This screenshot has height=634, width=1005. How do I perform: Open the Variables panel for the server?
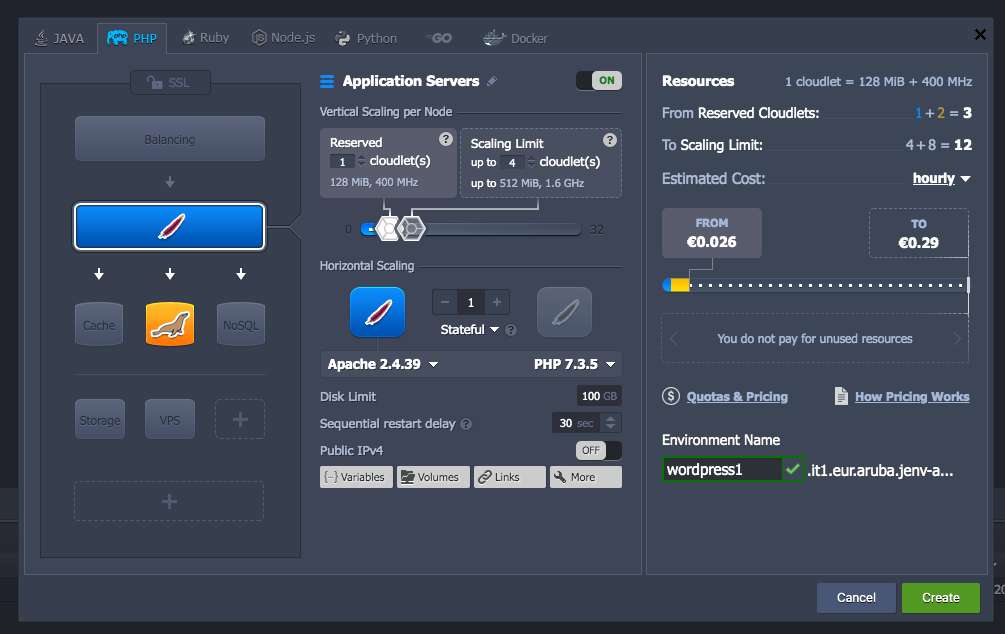click(x=356, y=477)
